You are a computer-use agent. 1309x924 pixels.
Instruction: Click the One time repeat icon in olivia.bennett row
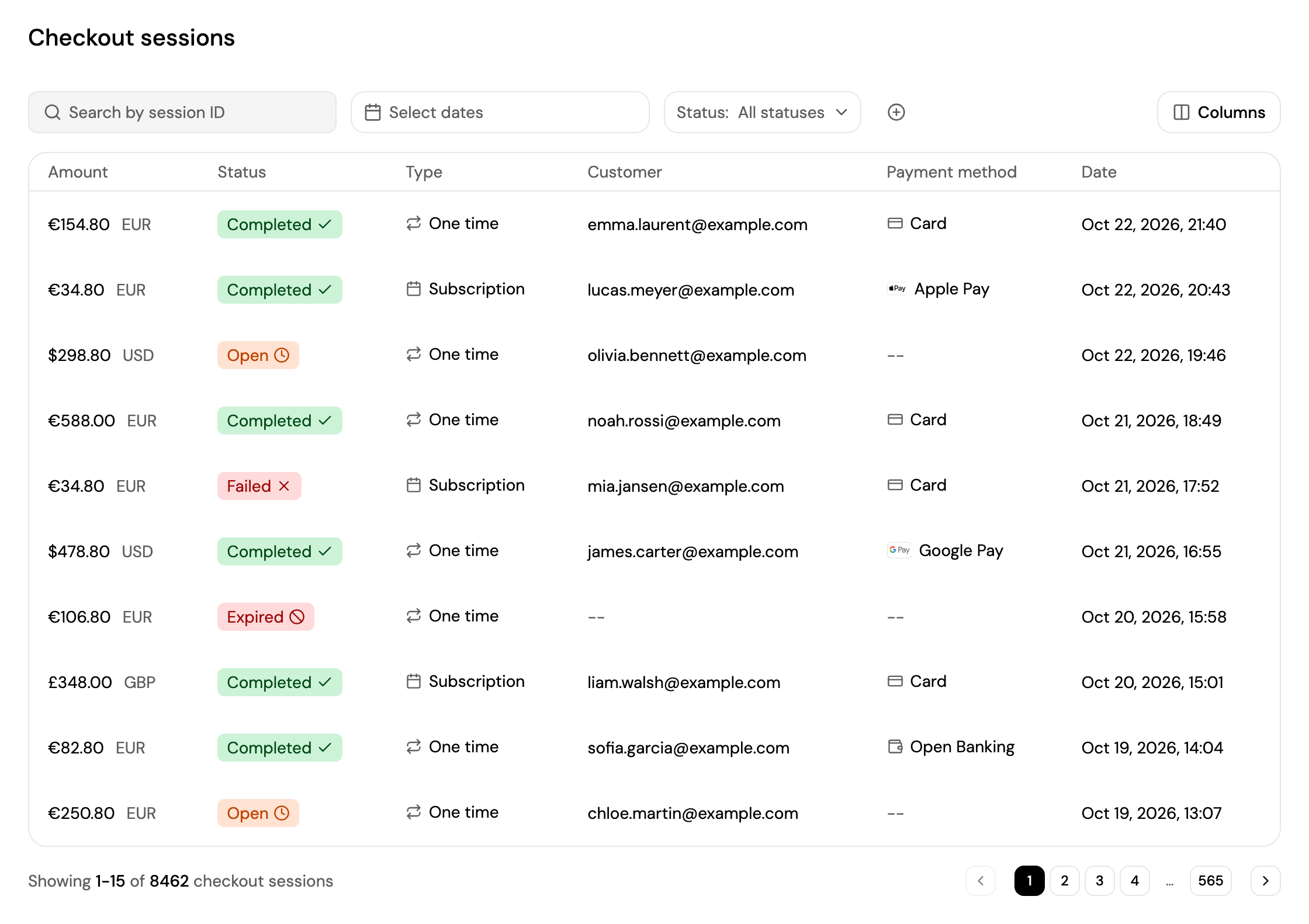coord(414,354)
